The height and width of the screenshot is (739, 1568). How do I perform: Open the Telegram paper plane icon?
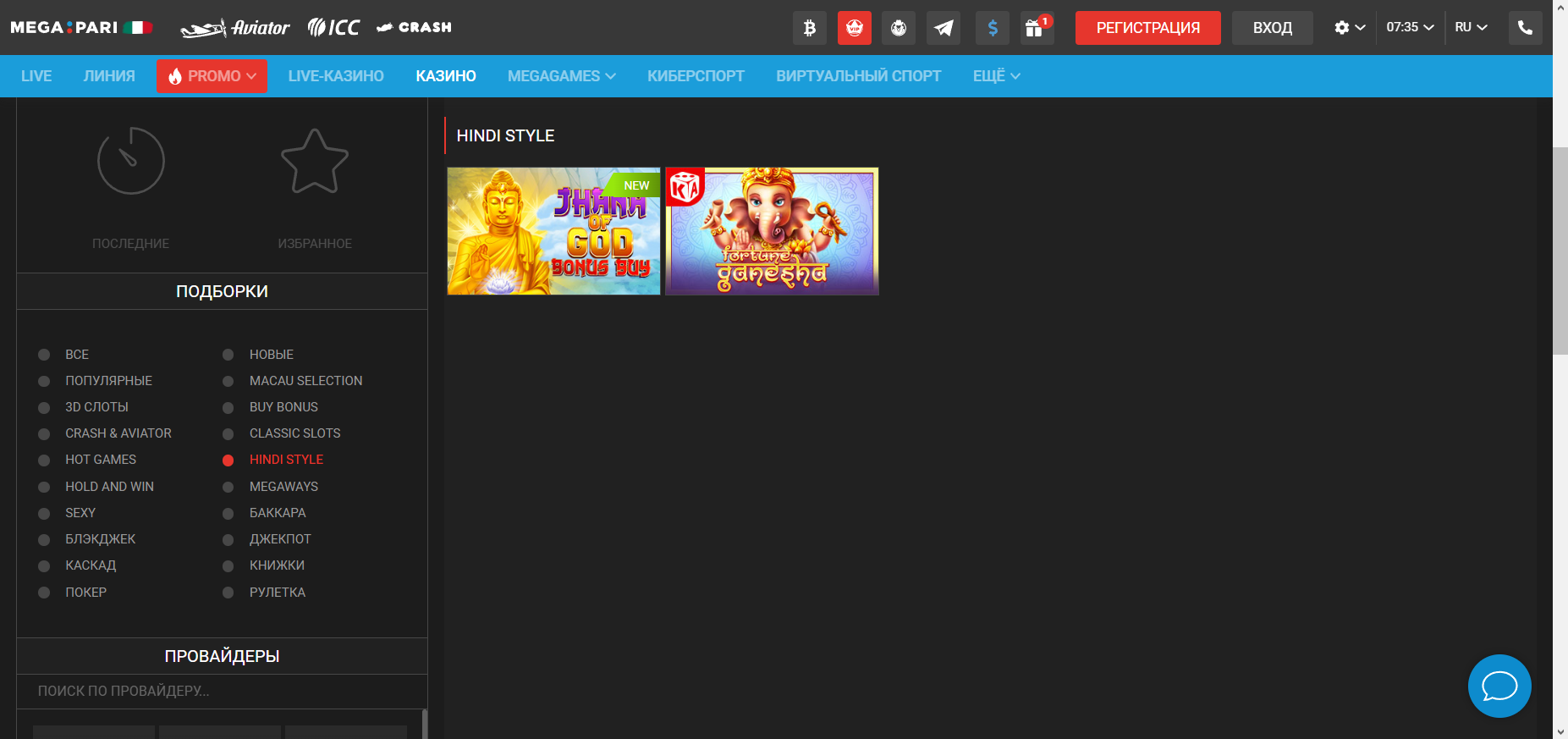coord(944,28)
